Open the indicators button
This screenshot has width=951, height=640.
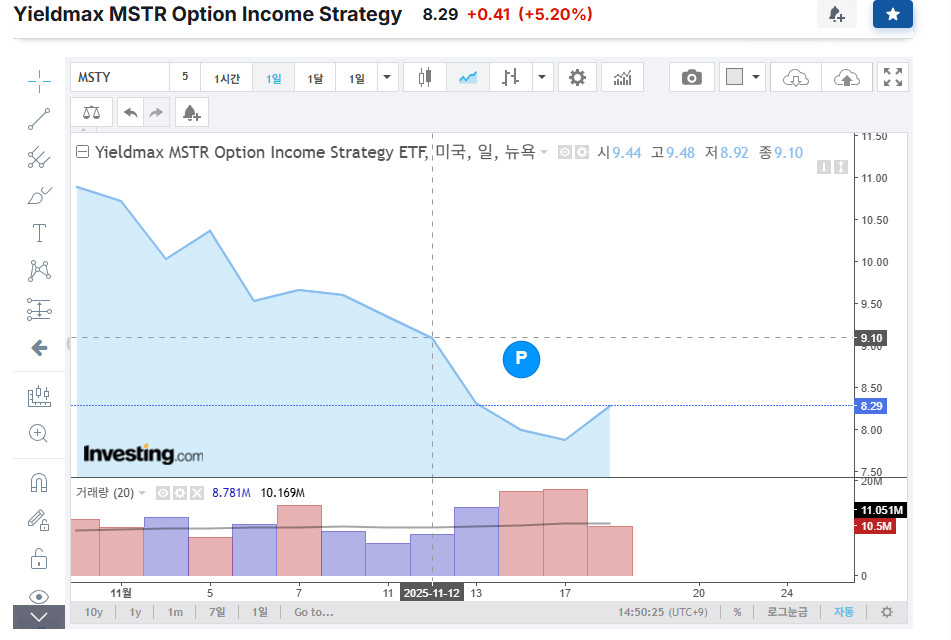coord(622,78)
